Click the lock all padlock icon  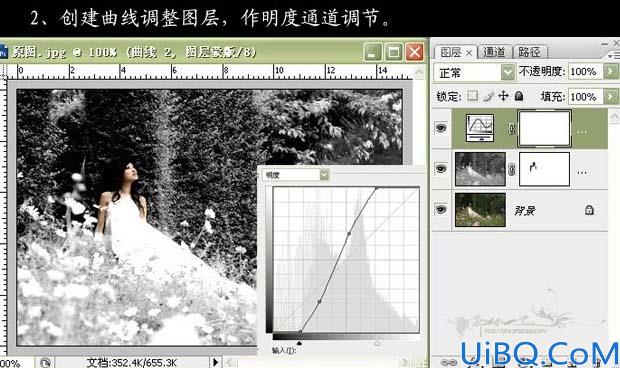519,96
